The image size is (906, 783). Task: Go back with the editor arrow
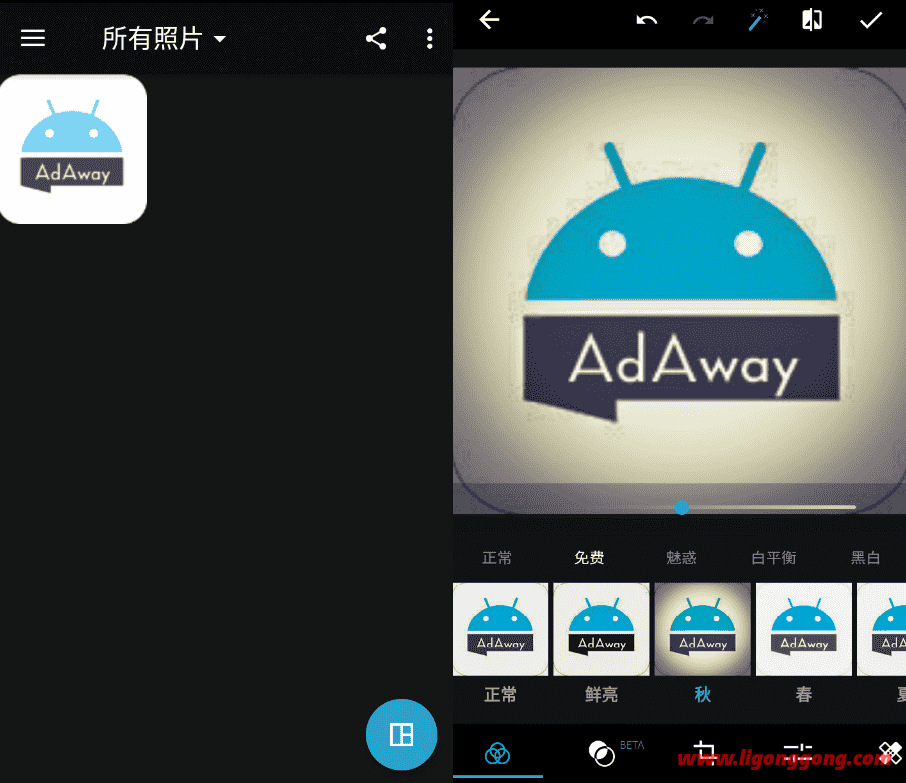click(489, 20)
